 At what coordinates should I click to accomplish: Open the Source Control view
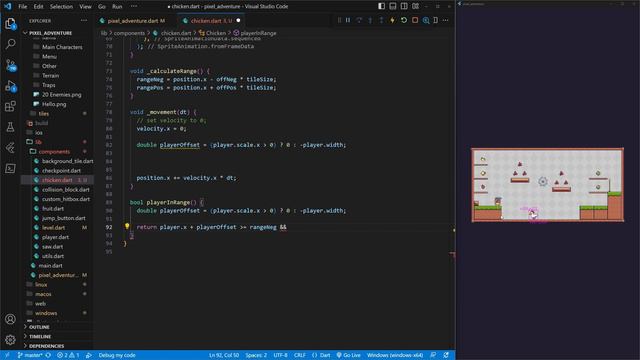coord(10,65)
